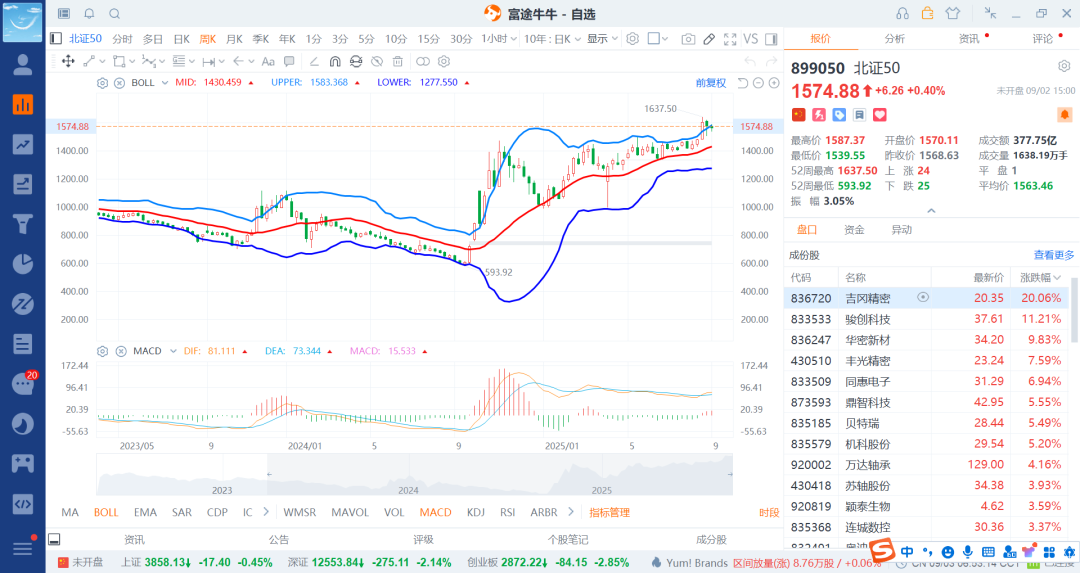Open the code brackets sidebar icon
Screen dimensions: 1080x573
(x=23, y=503)
